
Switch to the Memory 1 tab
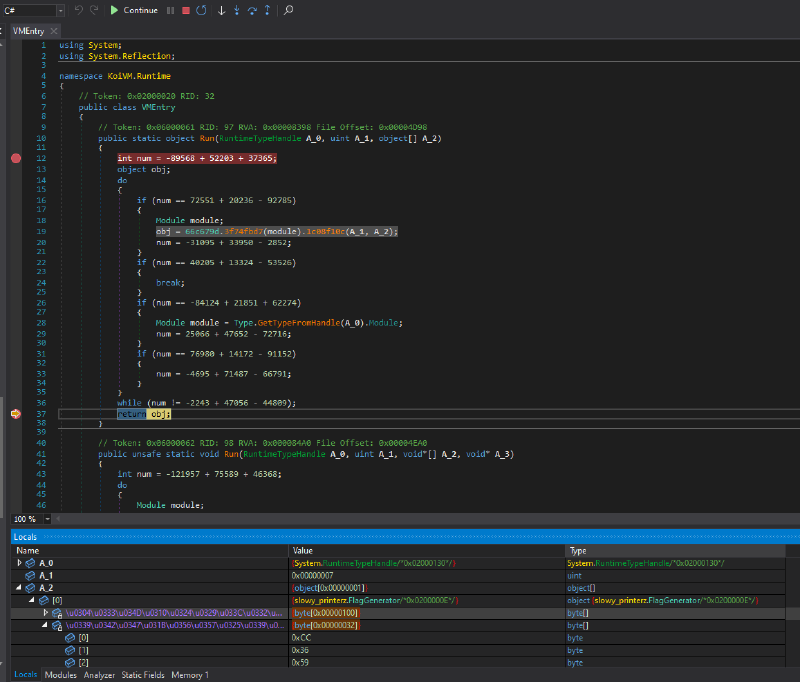point(188,675)
